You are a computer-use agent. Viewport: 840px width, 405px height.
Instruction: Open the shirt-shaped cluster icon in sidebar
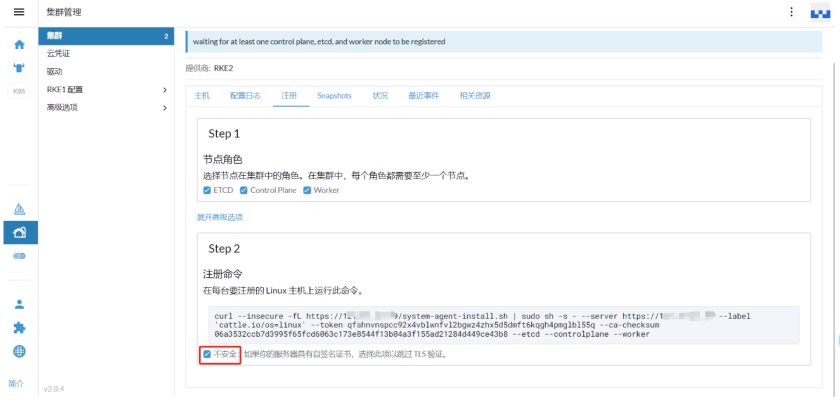[x=19, y=68]
